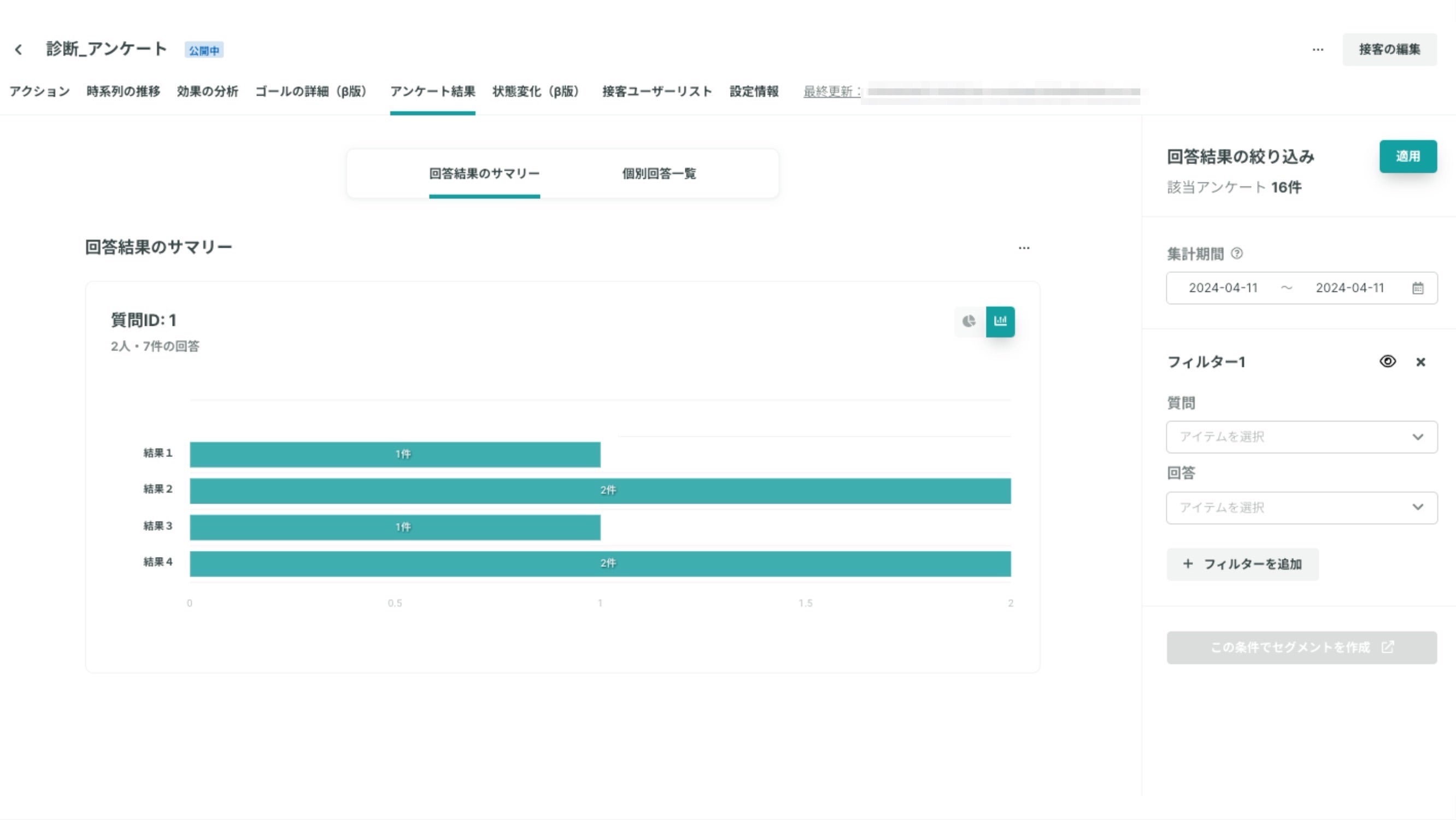Image resolution: width=1456 pixels, height=820 pixels.
Task: Click the 接客の編集 button
Action: pyautogui.click(x=1389, y=50)
